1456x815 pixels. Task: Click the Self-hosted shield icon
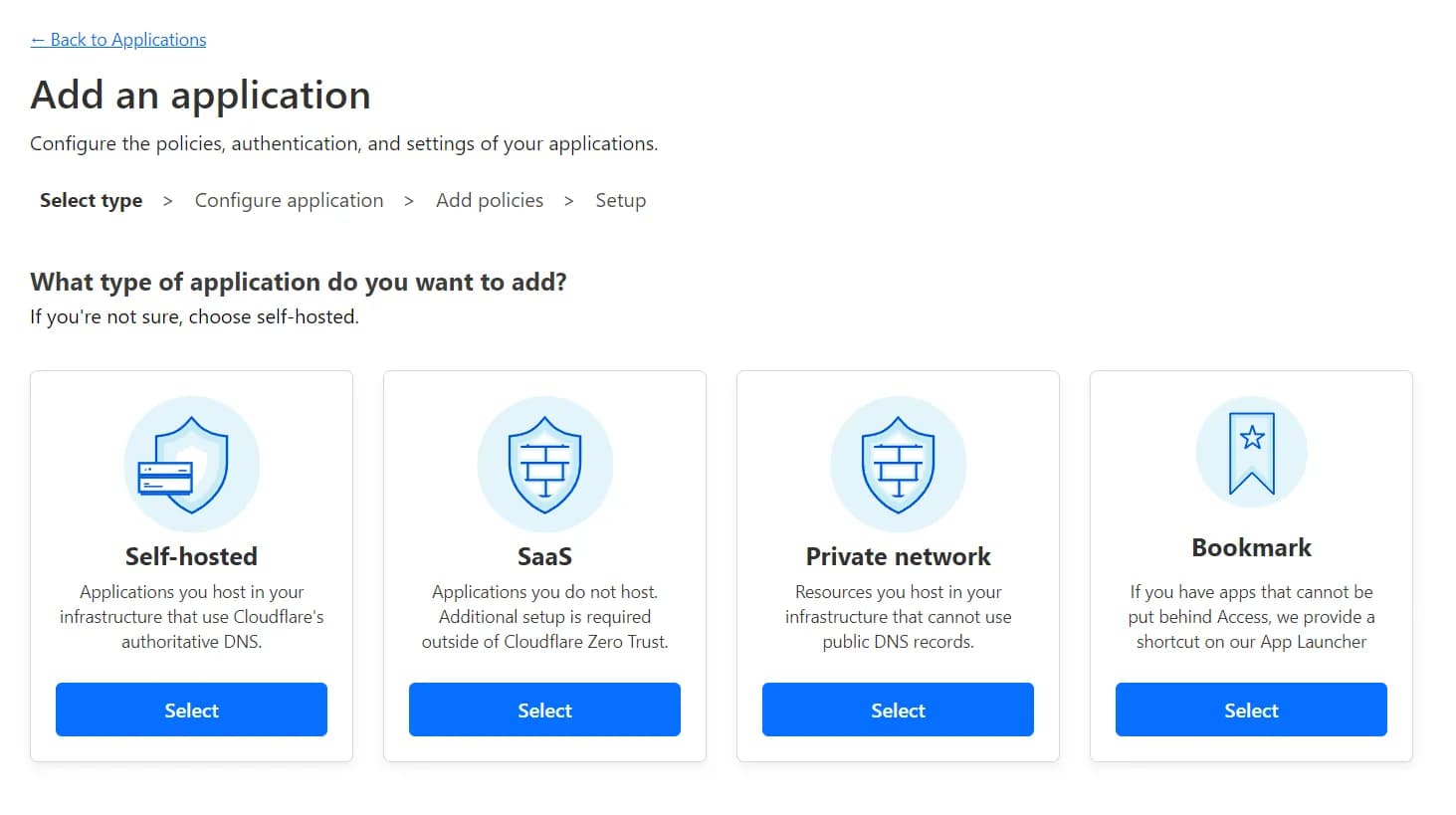pyautogui.click(x=191, y=463)
